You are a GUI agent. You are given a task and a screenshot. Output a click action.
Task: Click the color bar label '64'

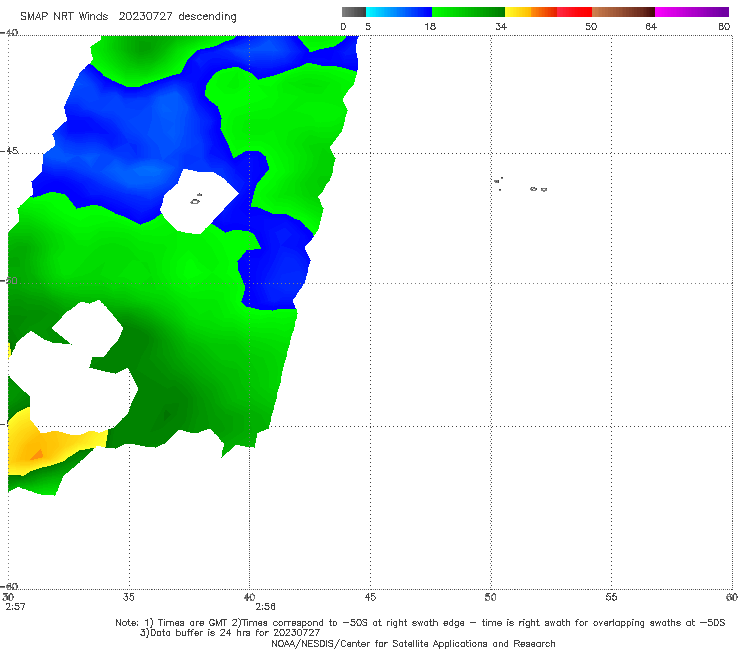[651, 27]
